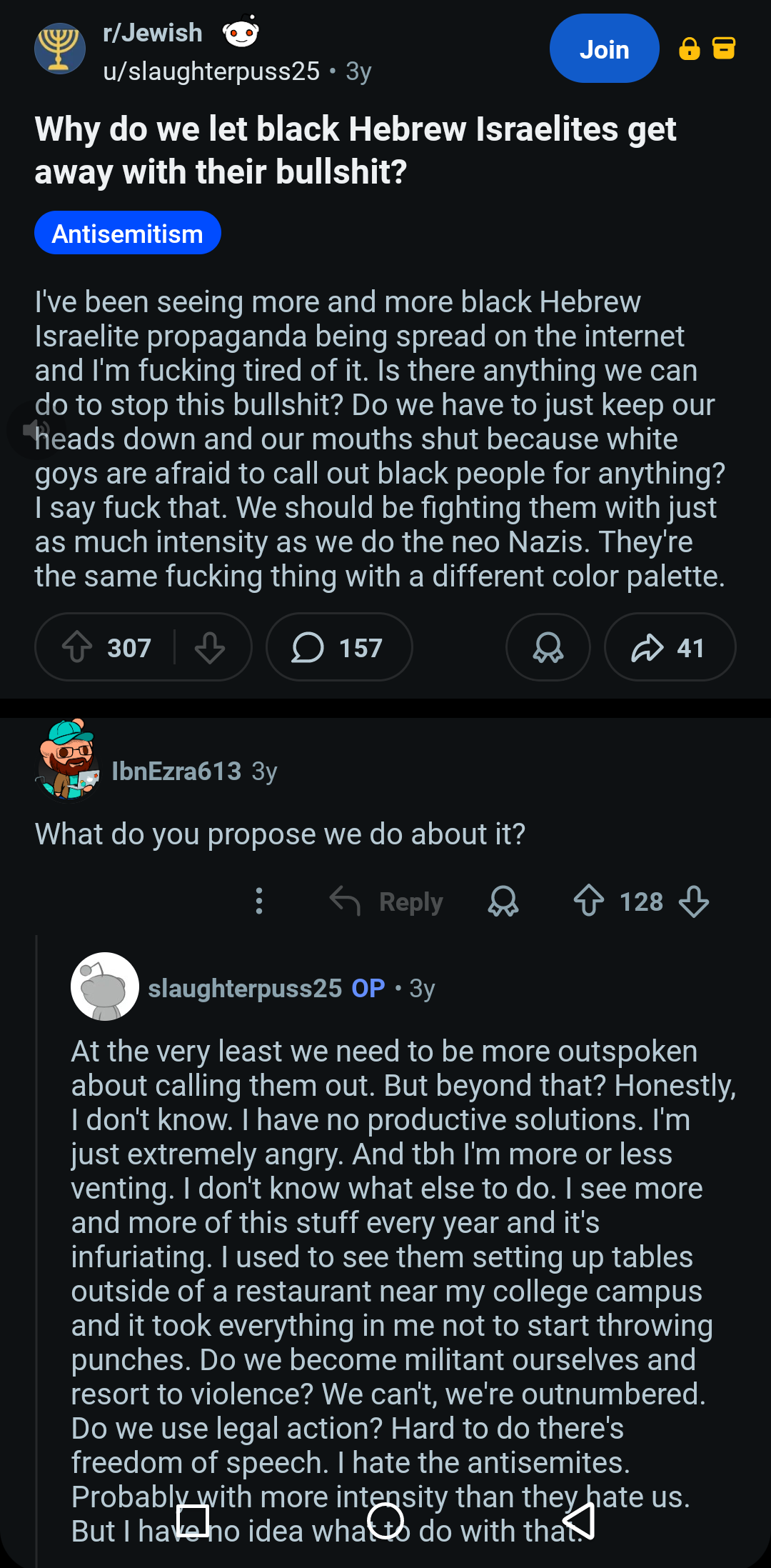Reply to IbnEzra613's comment

[x=386, y=901]
